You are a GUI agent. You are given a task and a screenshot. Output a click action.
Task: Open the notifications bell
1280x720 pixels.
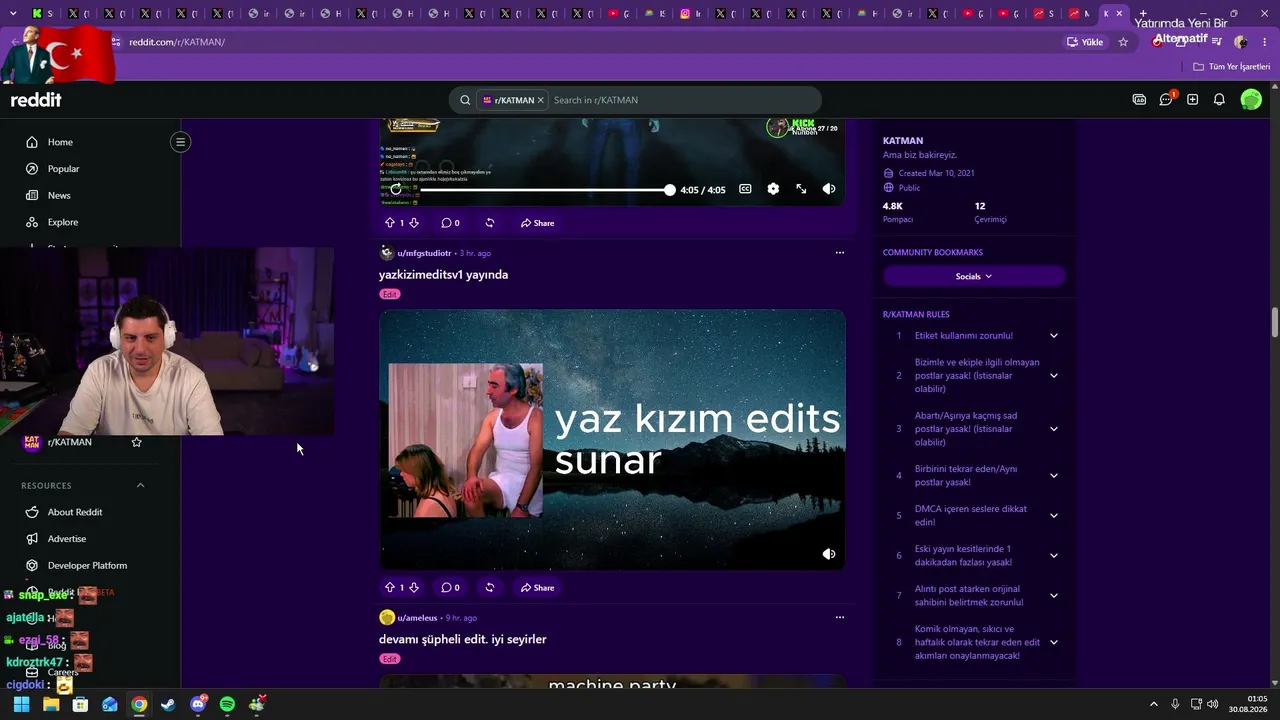pos(1219,100)
